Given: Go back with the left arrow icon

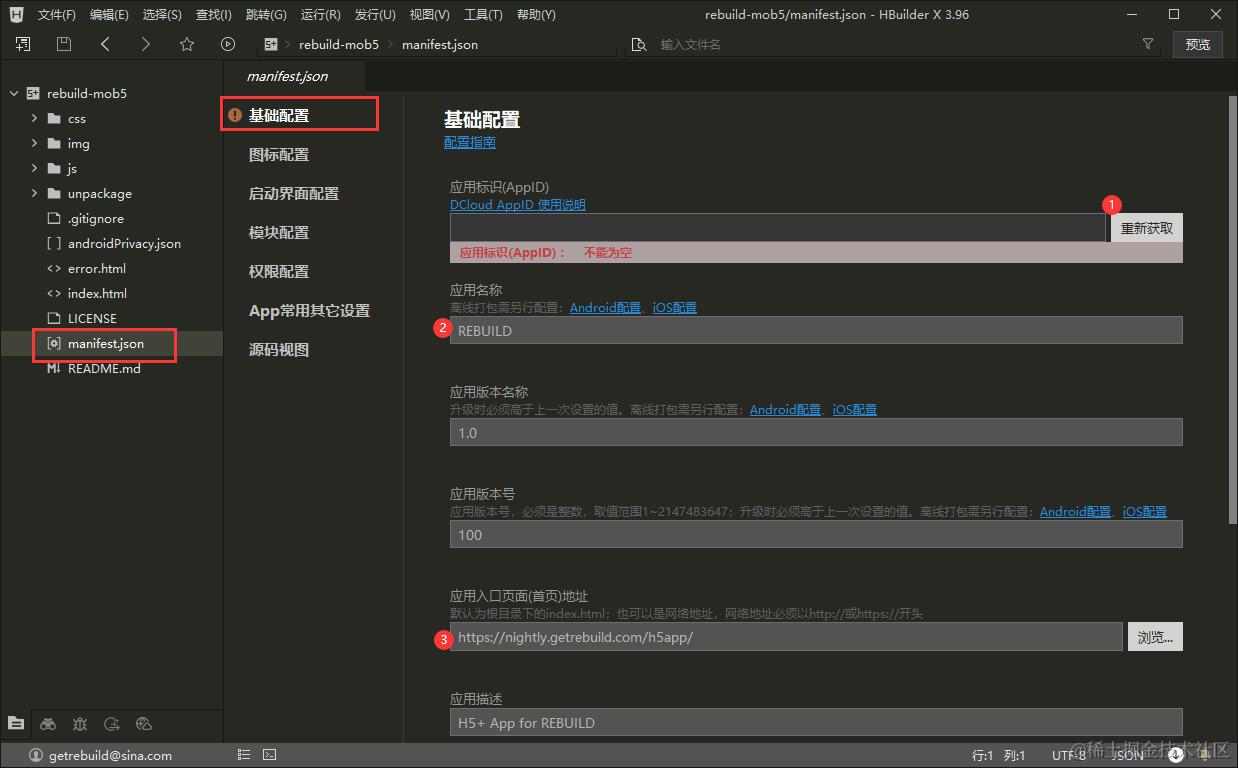Looking at the screenshot, I should (x=105, y=44).
